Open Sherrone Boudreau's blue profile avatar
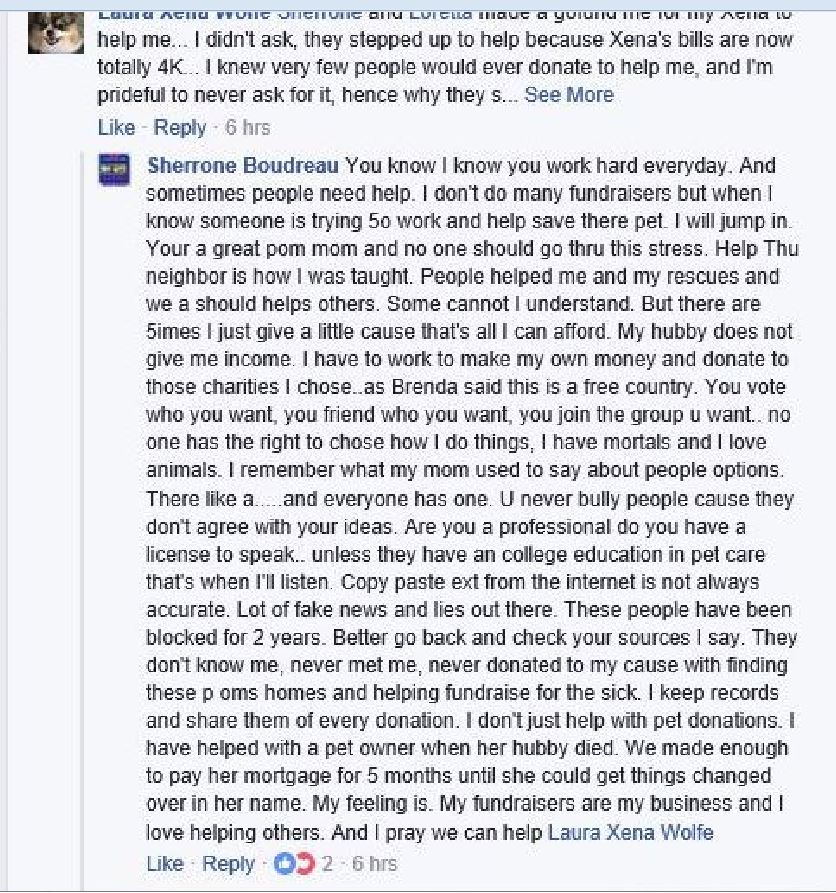 (x=114, y=170)
